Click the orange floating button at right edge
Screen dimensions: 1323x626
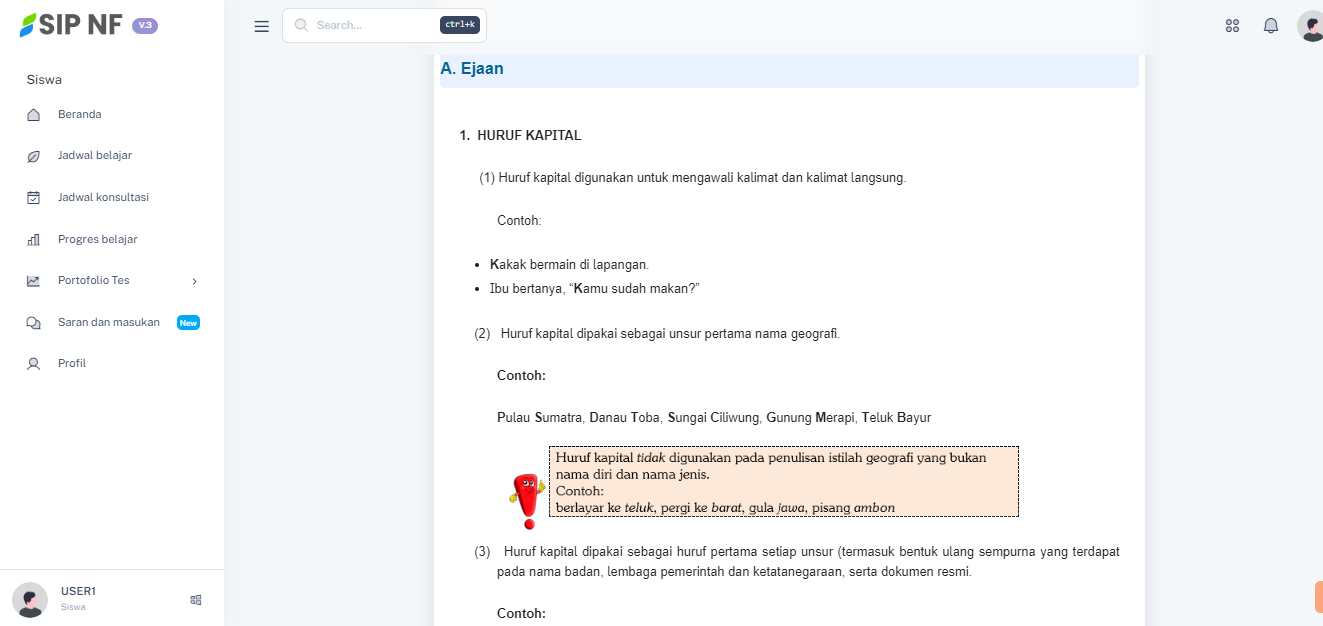pos(1317,597)
